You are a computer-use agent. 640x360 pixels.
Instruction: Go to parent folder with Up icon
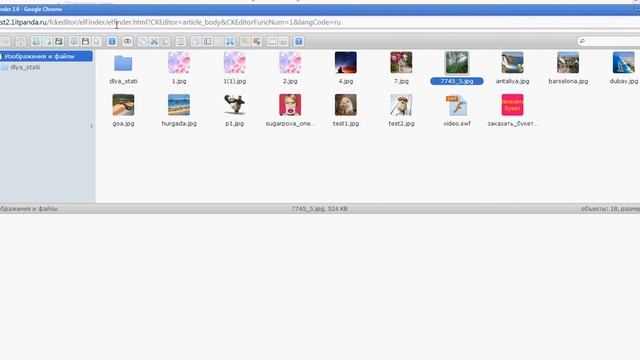point(21,41)
